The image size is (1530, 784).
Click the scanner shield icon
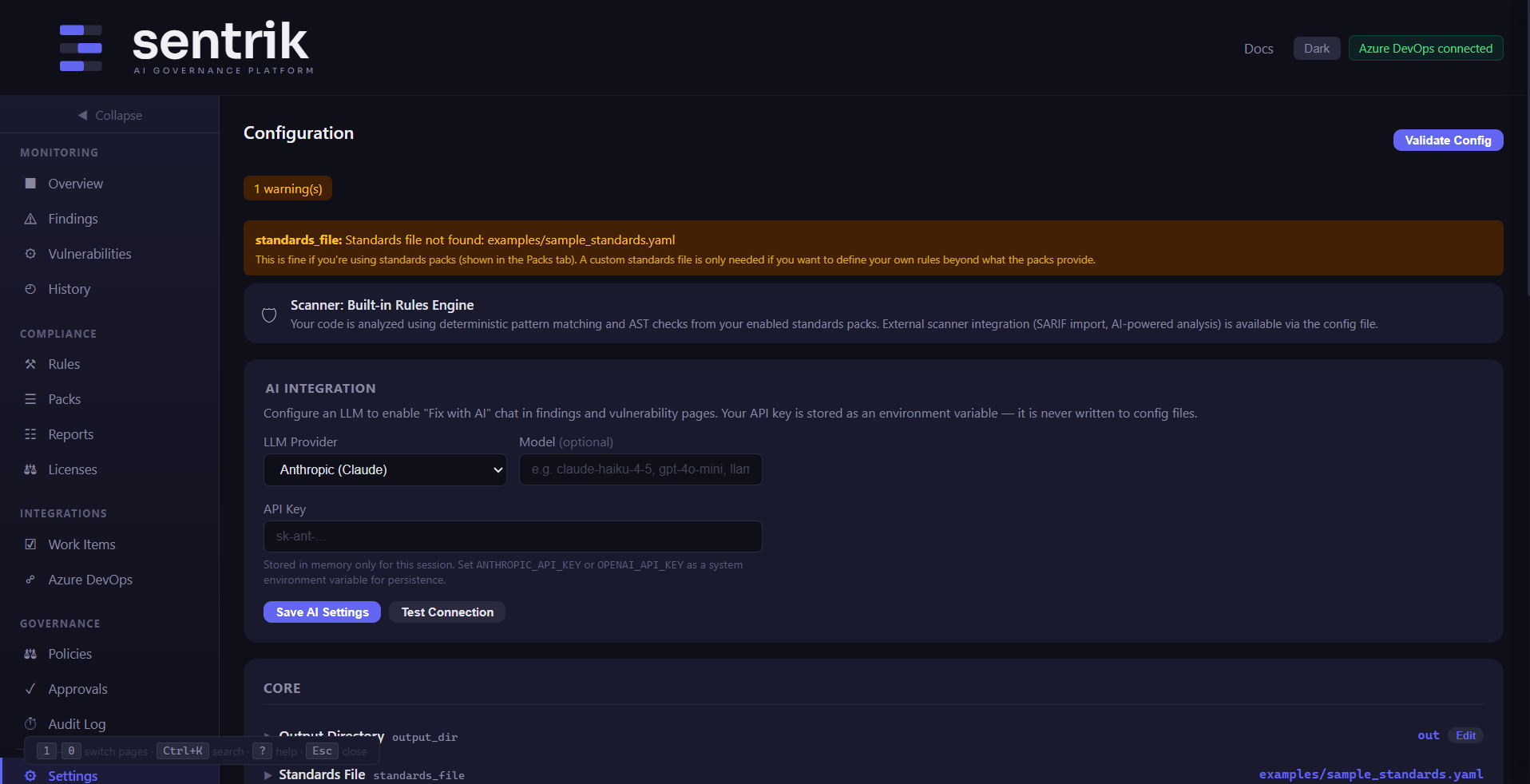click(x=269, y=315)
